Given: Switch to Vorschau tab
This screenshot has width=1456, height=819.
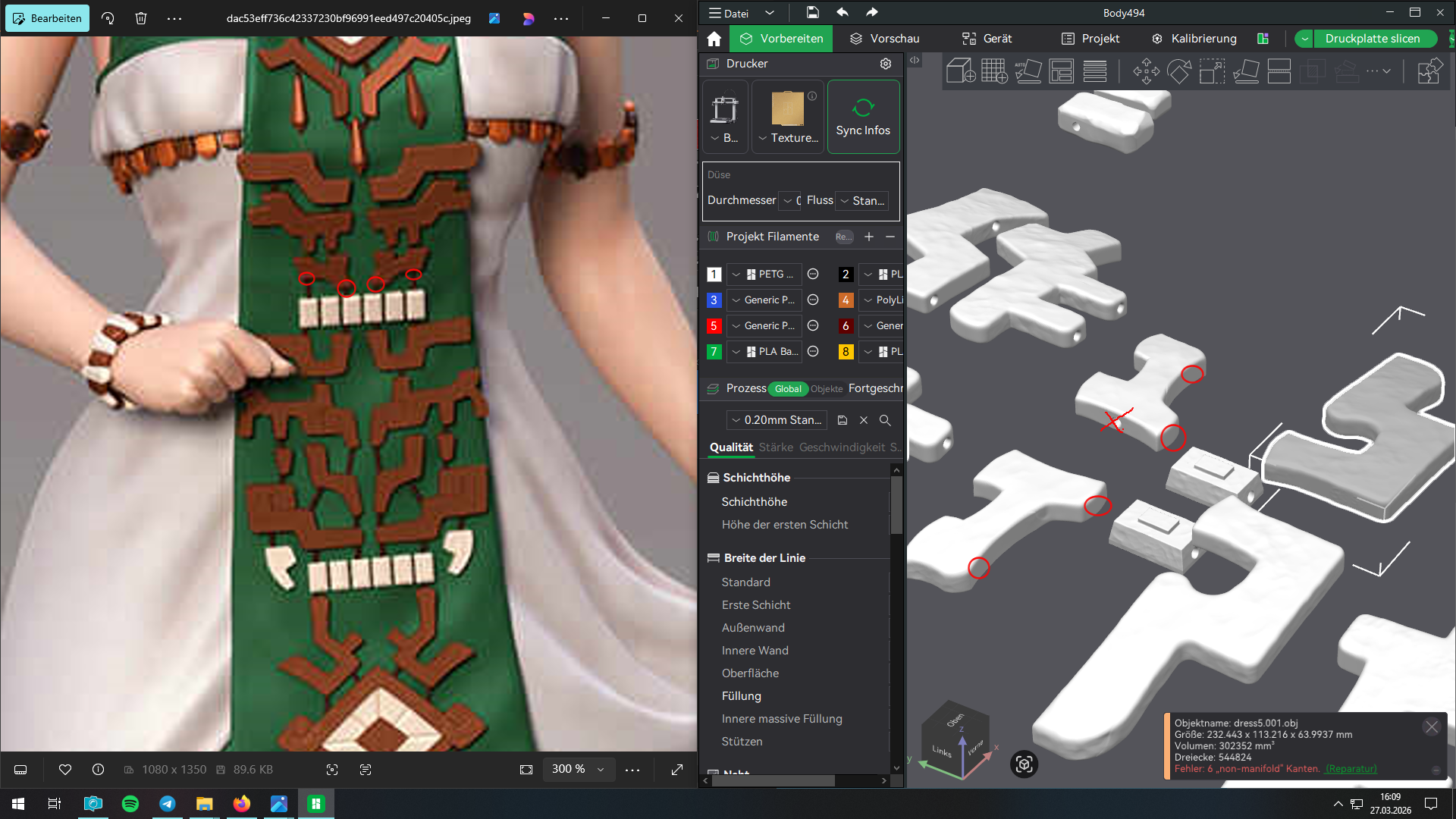Looking at the screenshot, I should pos(884,39).
